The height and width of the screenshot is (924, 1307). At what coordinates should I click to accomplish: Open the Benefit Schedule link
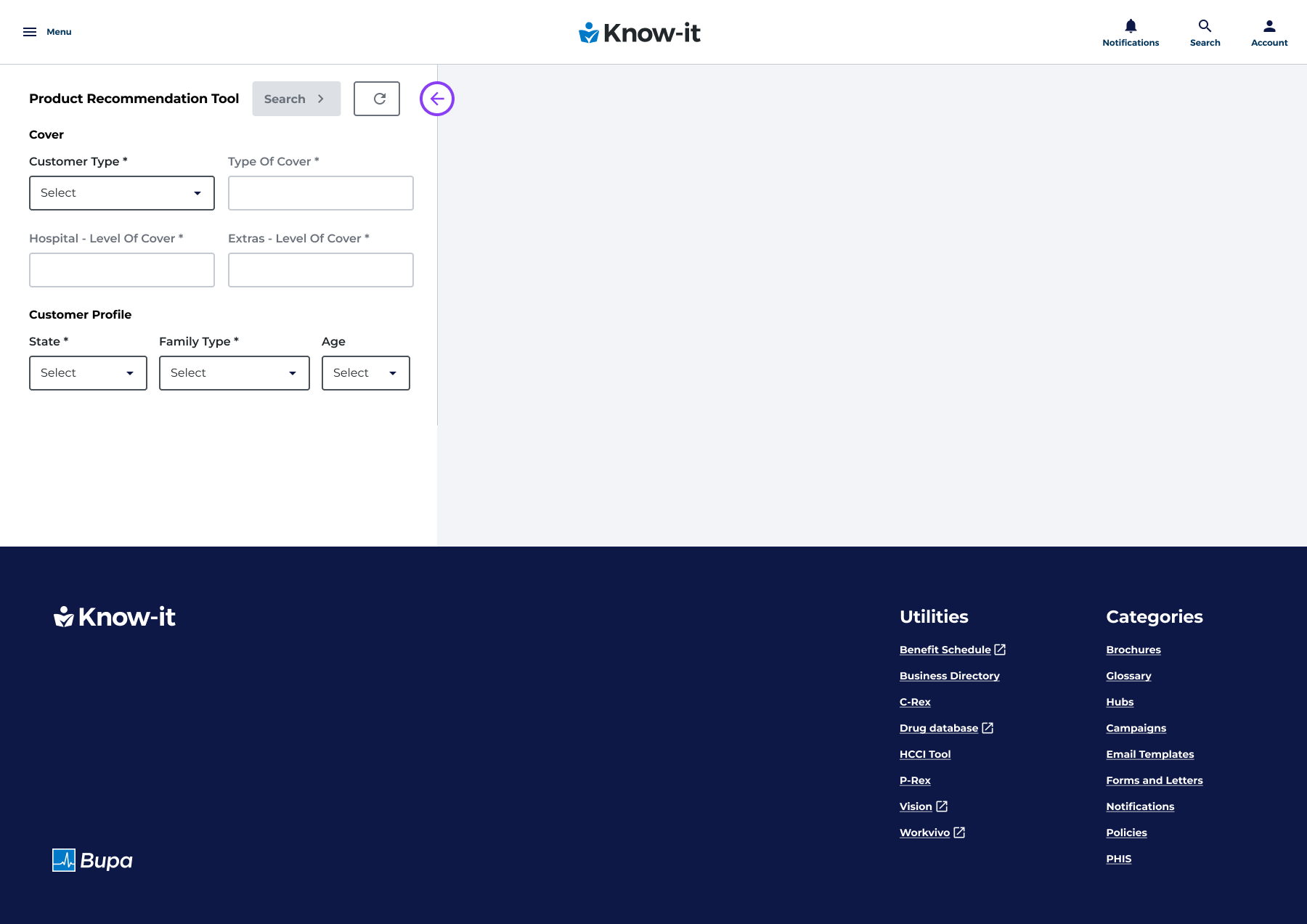tap(945, 650)
